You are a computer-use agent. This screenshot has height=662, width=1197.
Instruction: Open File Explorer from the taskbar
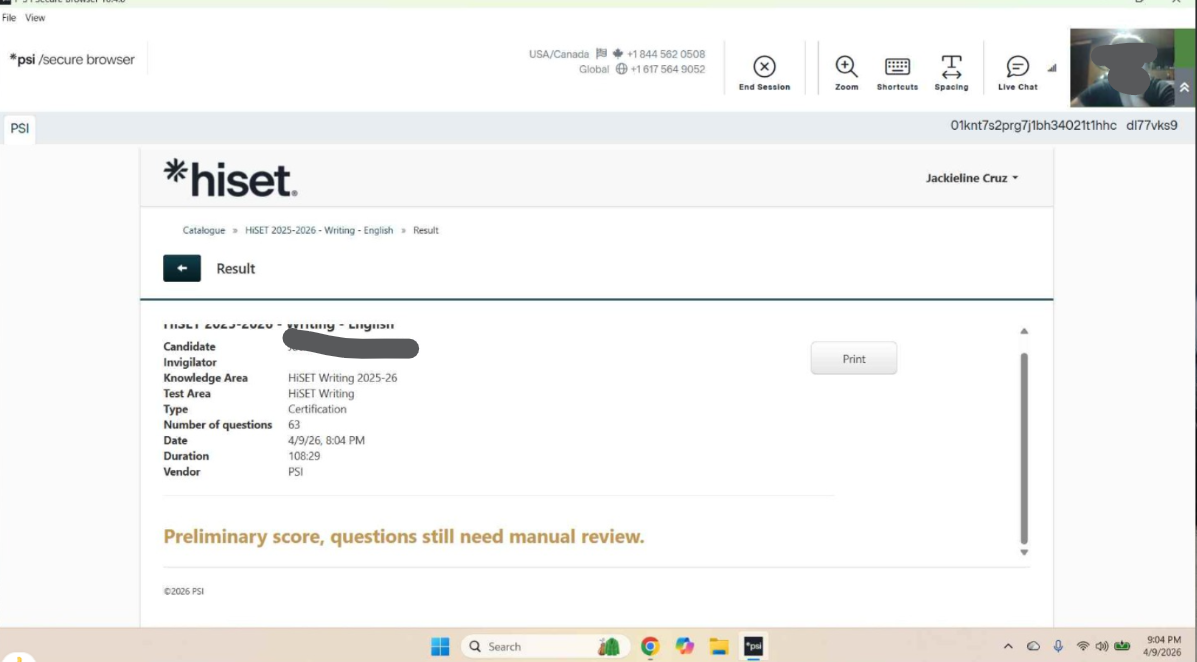tap(719, 646)
